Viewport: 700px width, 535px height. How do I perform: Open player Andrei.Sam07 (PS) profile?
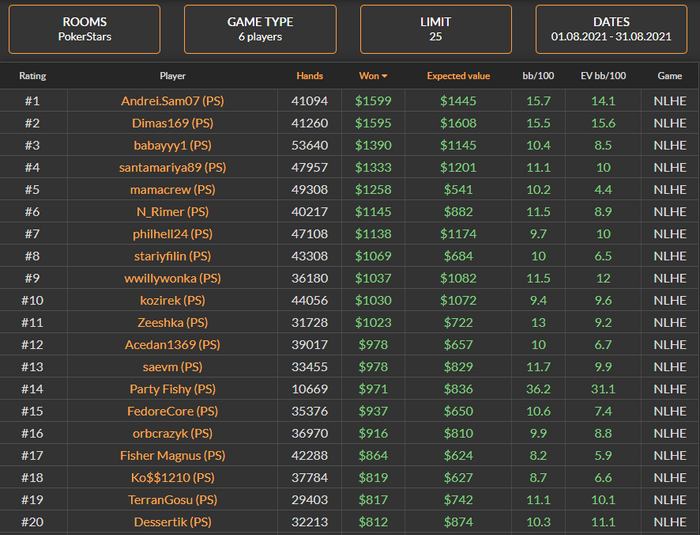[x=172, y=101]
